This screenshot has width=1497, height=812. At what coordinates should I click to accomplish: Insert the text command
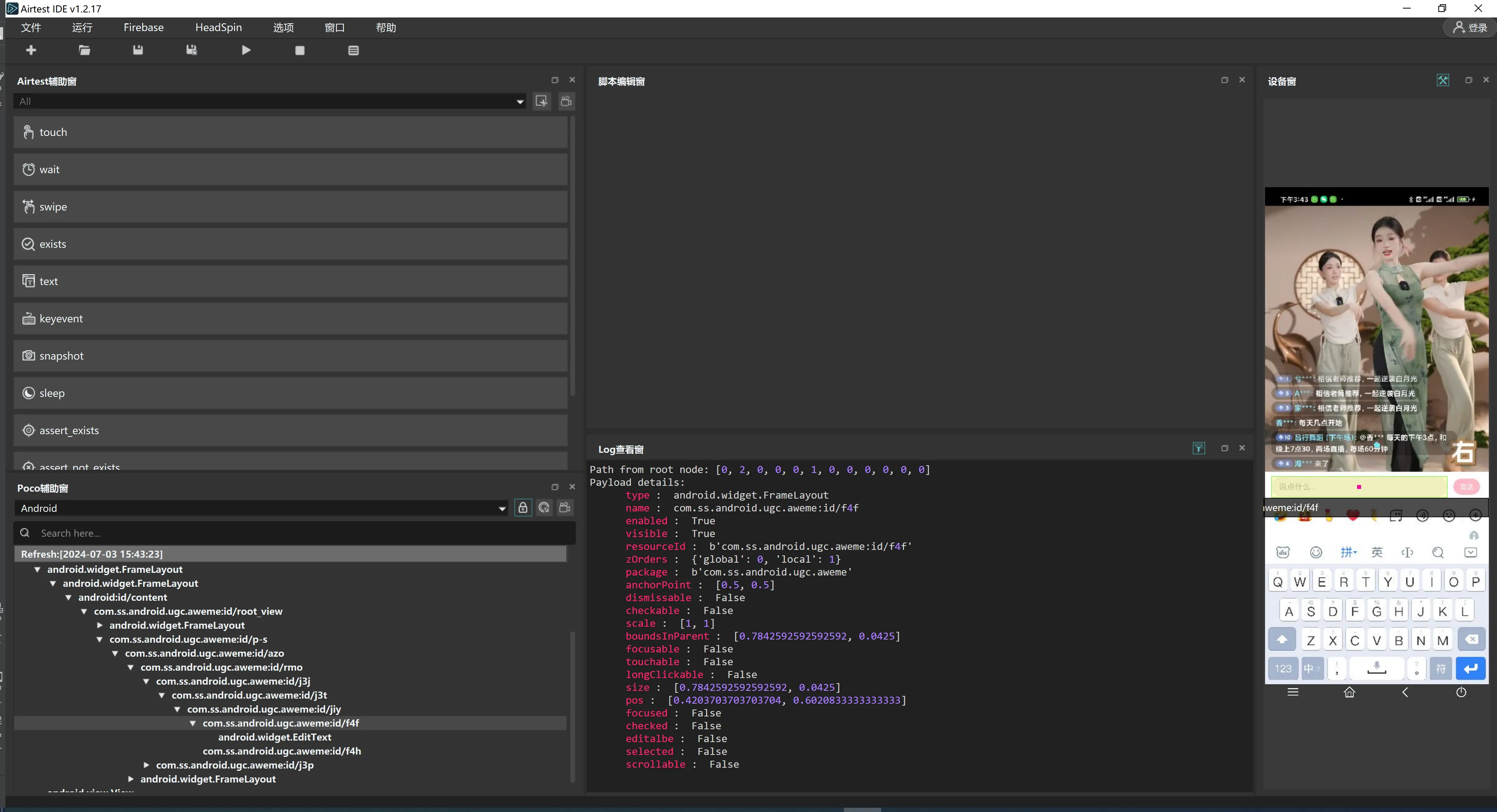[x=291, y=281]
